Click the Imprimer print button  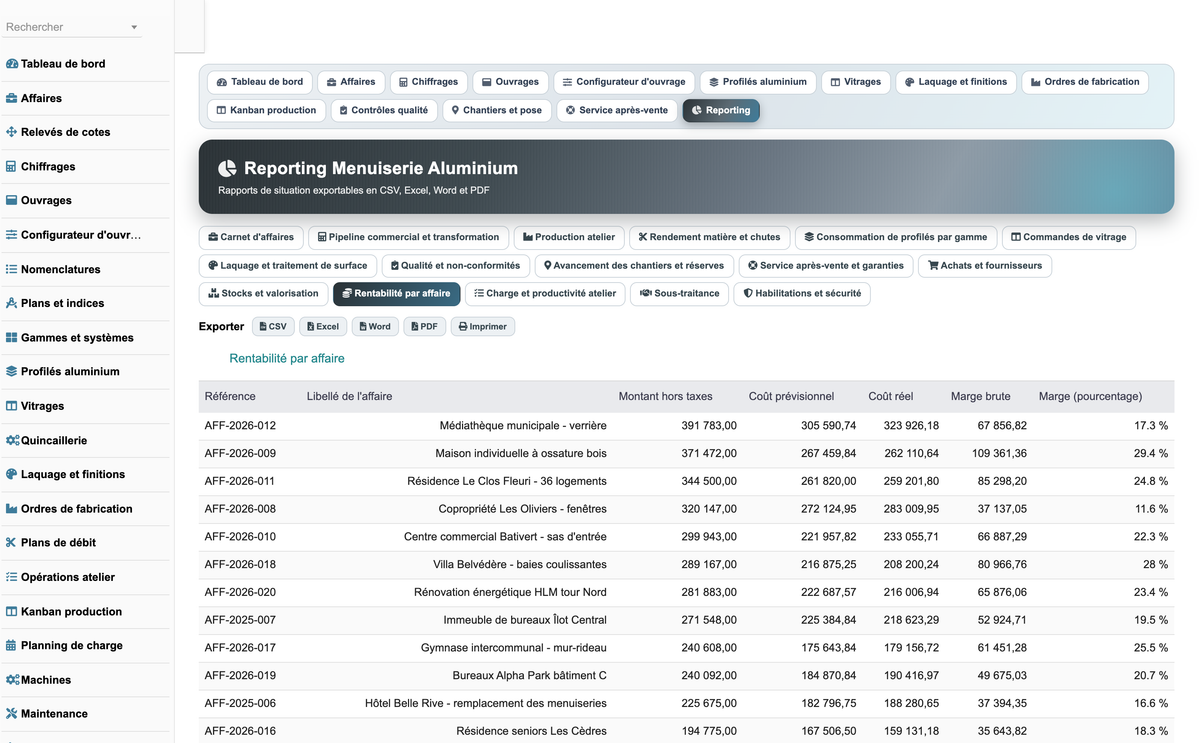click(483, 326)
